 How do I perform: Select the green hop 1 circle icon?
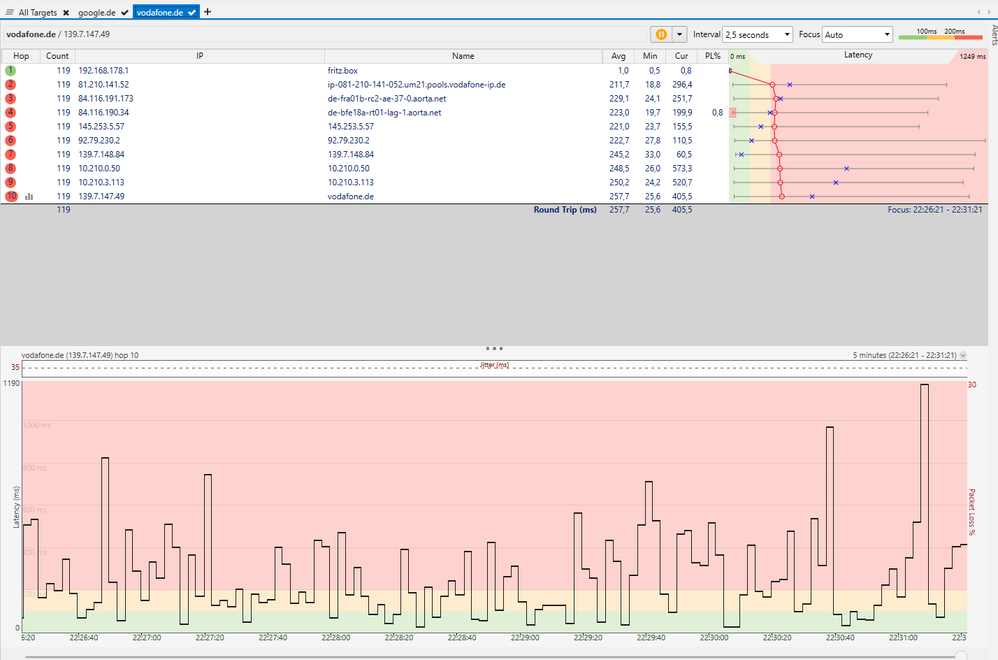[10, 71]
